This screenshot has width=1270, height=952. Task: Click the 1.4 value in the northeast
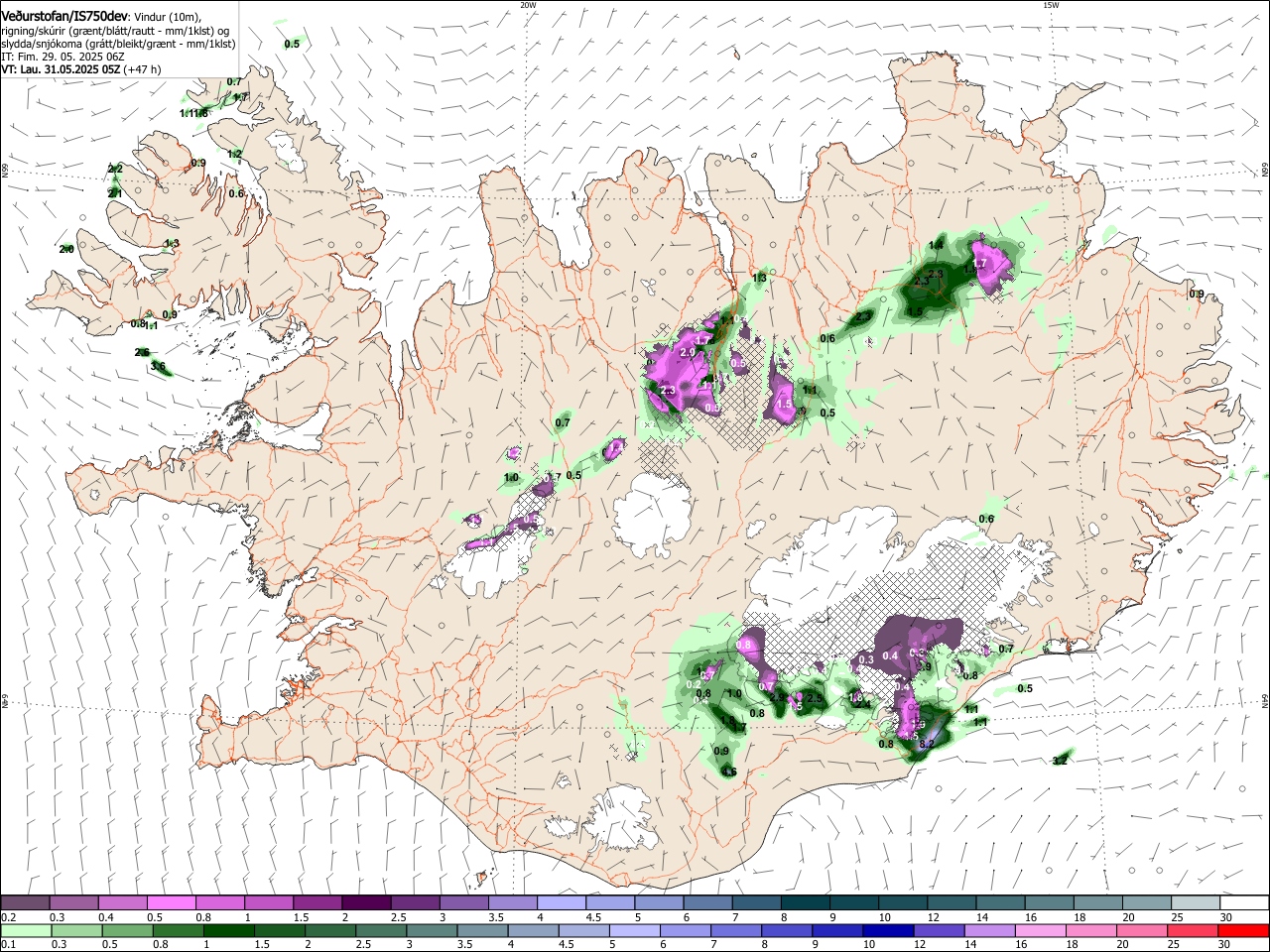tap(936, 245)
